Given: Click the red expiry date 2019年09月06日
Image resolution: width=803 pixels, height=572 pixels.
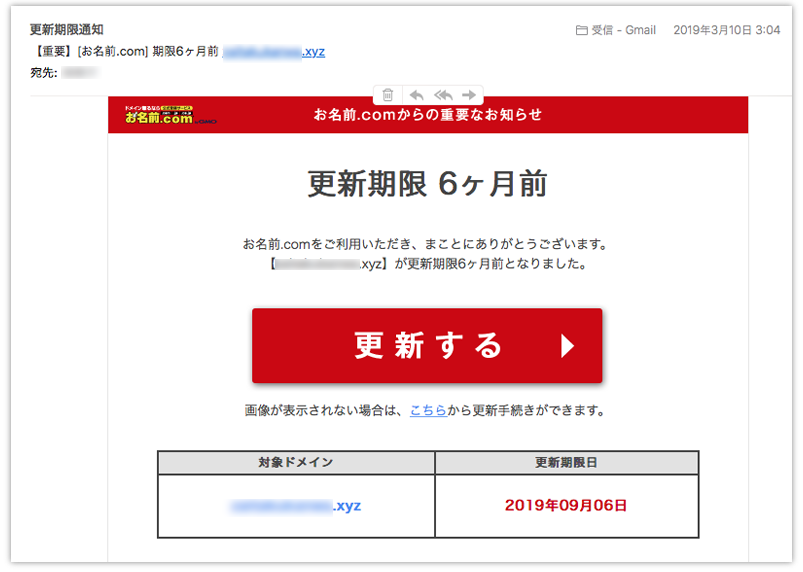Looking at the screenshot, I should click(x=566, y=506).
